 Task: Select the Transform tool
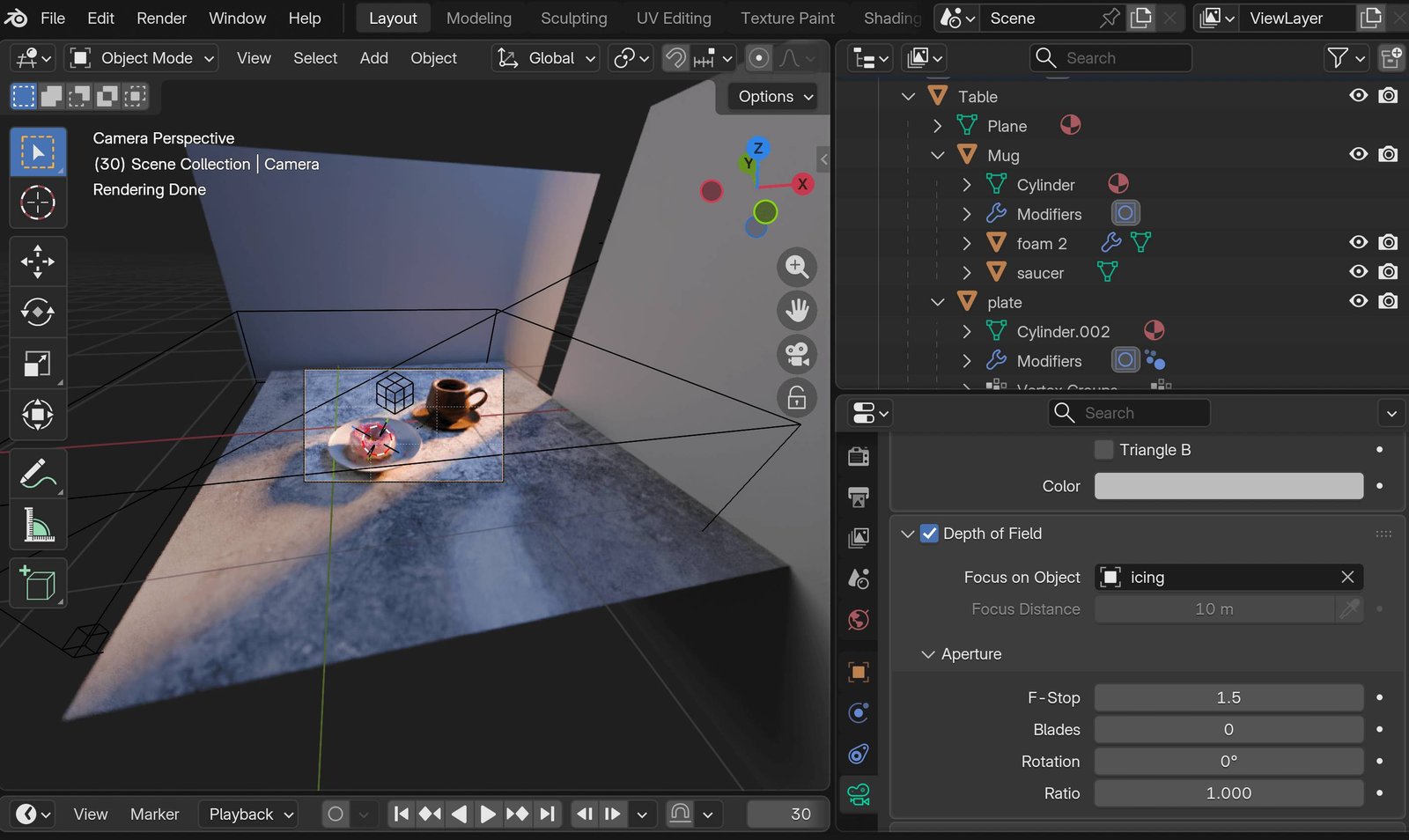coord(38,414)
